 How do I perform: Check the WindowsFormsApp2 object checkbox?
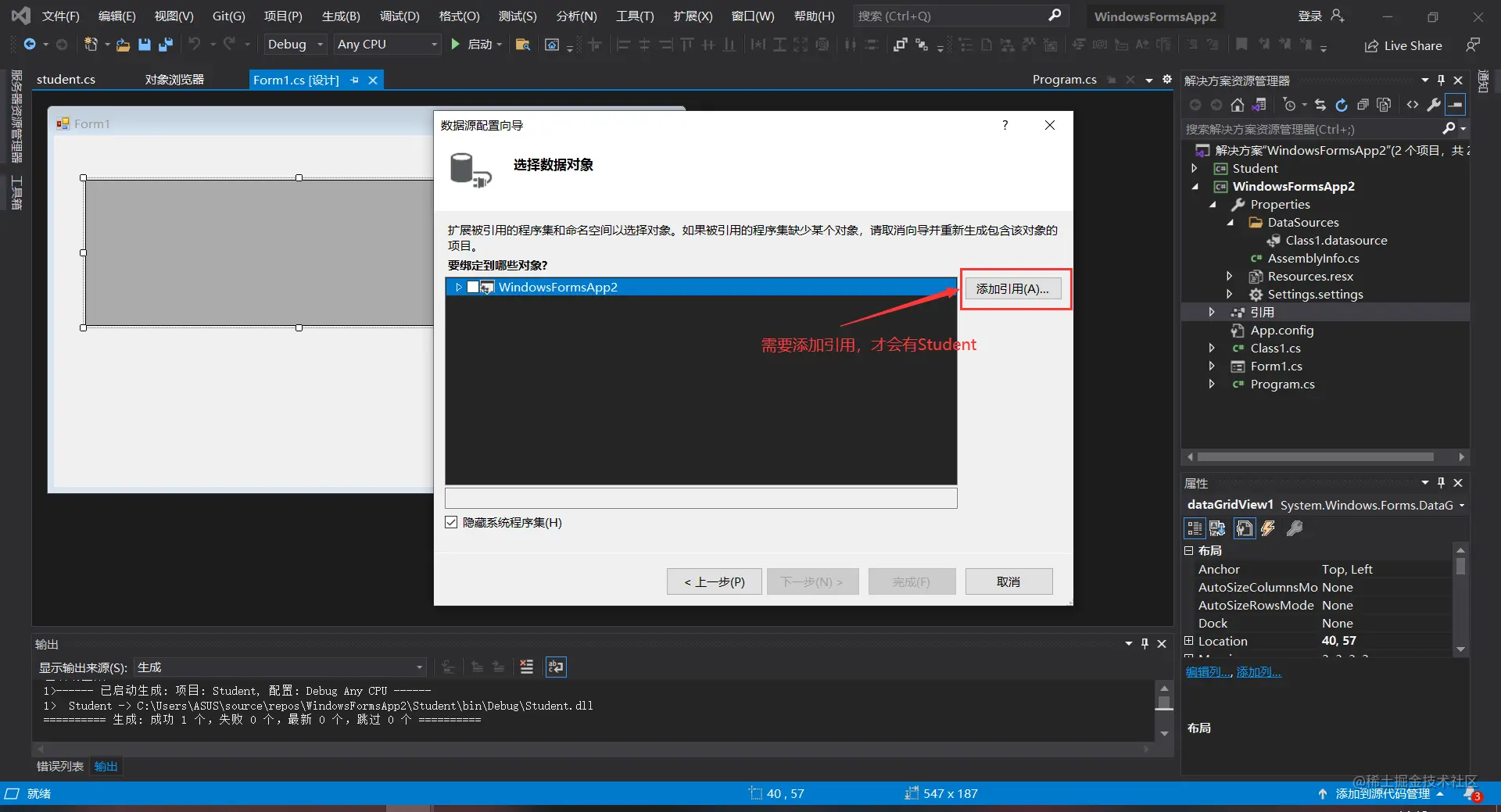[473, 287]
